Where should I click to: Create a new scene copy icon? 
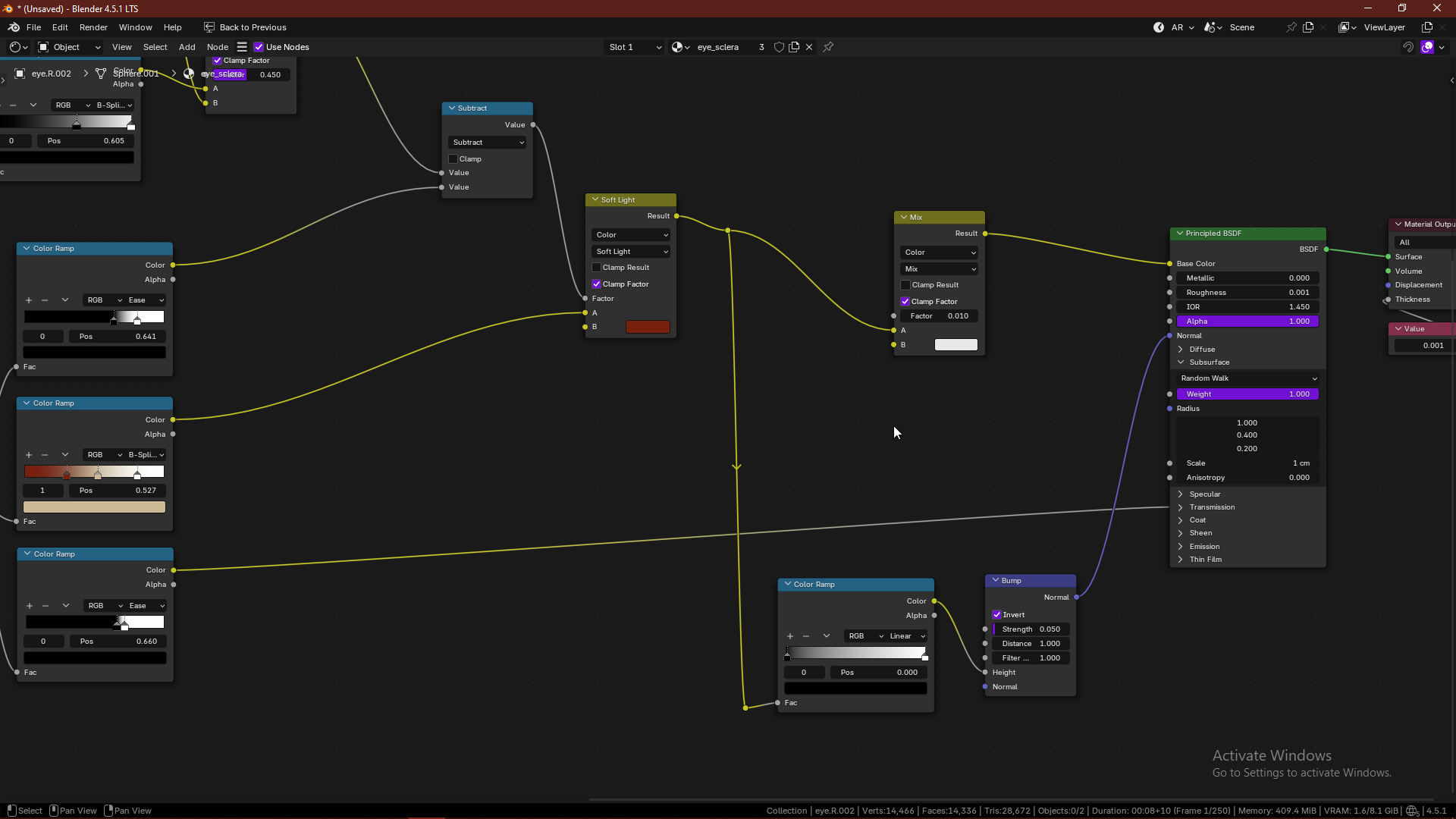[x=1308, y=27]
